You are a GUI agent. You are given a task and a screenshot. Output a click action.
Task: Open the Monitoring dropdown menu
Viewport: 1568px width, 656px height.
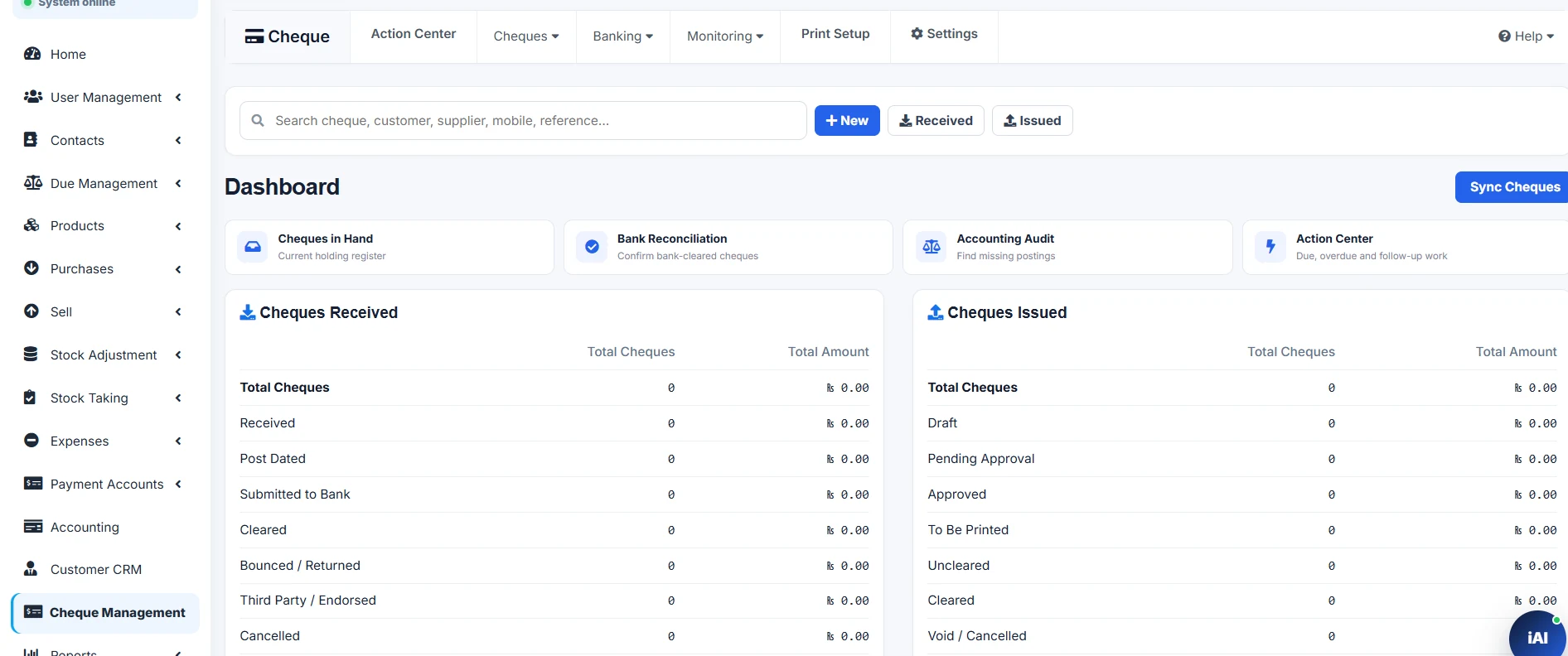pos(725,36)
